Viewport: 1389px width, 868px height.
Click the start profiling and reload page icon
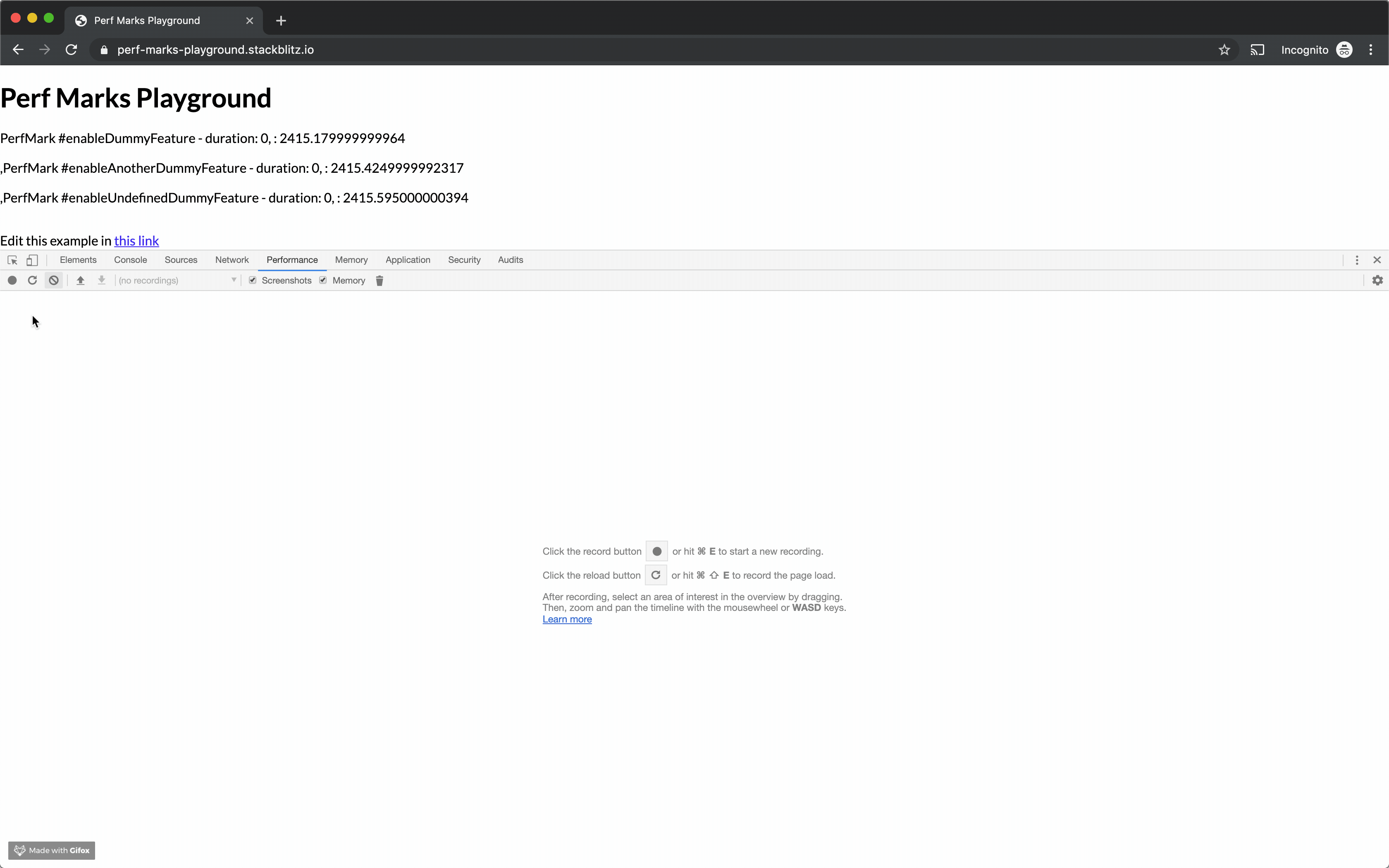tap(32, 280)
